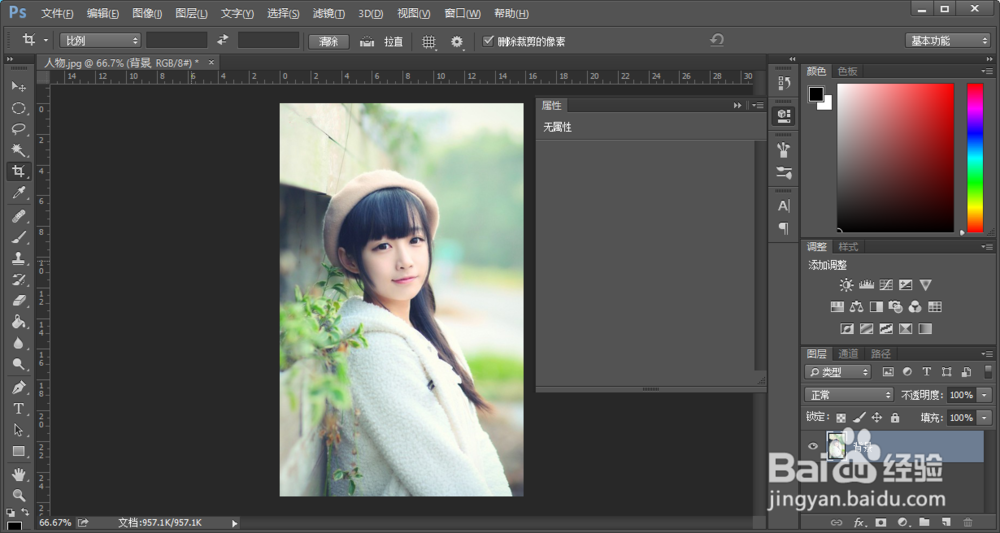
Task: Open the 滤镜 (Filter) menu
Action: (x=329, y=13)
